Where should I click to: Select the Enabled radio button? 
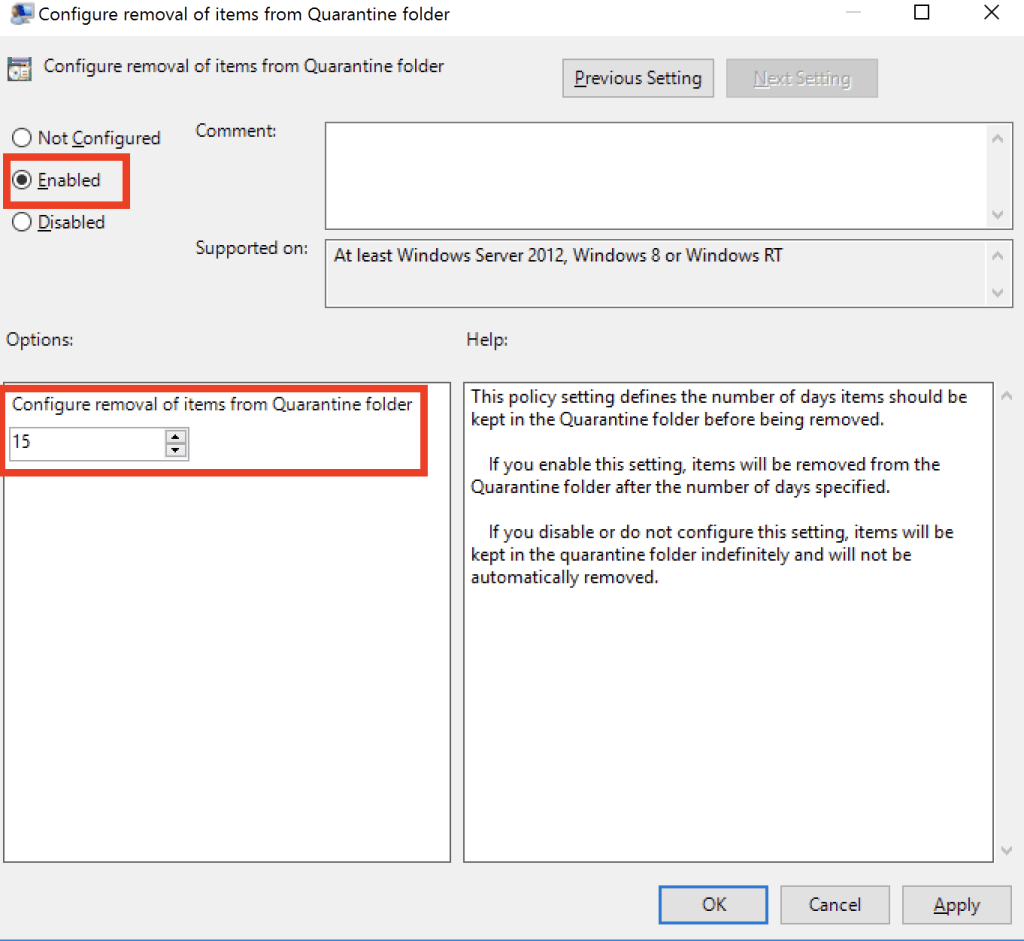22,181
